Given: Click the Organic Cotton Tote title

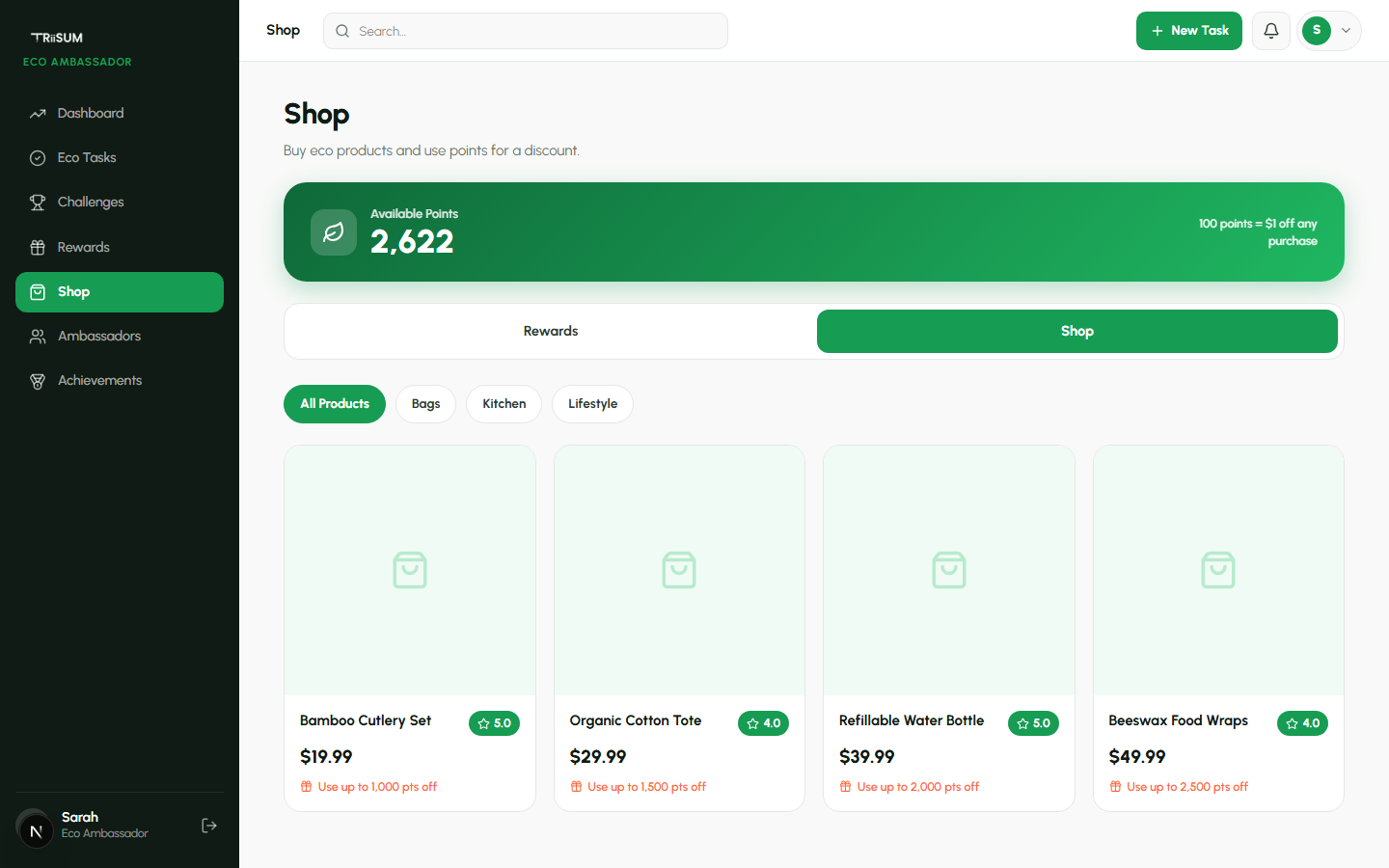Looking at the screenshot, I should click(636, 720).
